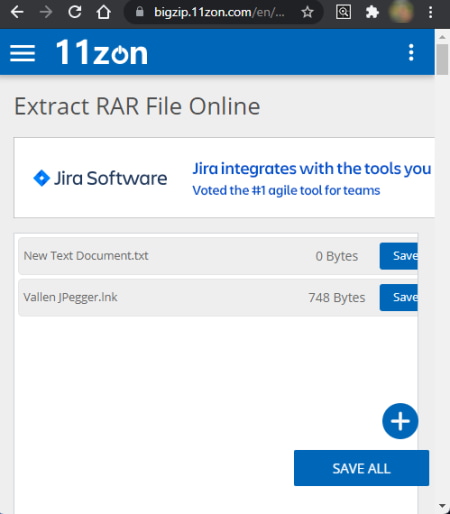Open the image search extension icon
Screen dimensions: 450x514
point(343,12)
